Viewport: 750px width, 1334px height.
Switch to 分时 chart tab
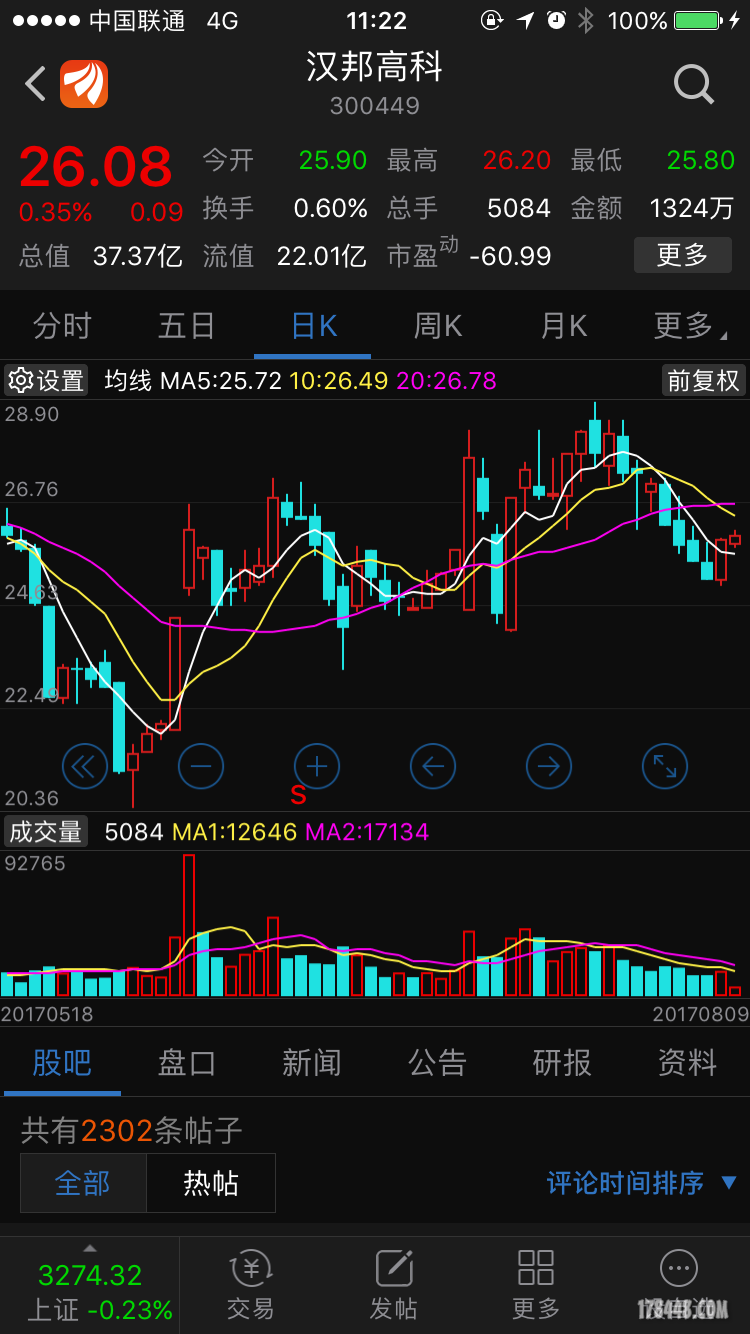62,326
